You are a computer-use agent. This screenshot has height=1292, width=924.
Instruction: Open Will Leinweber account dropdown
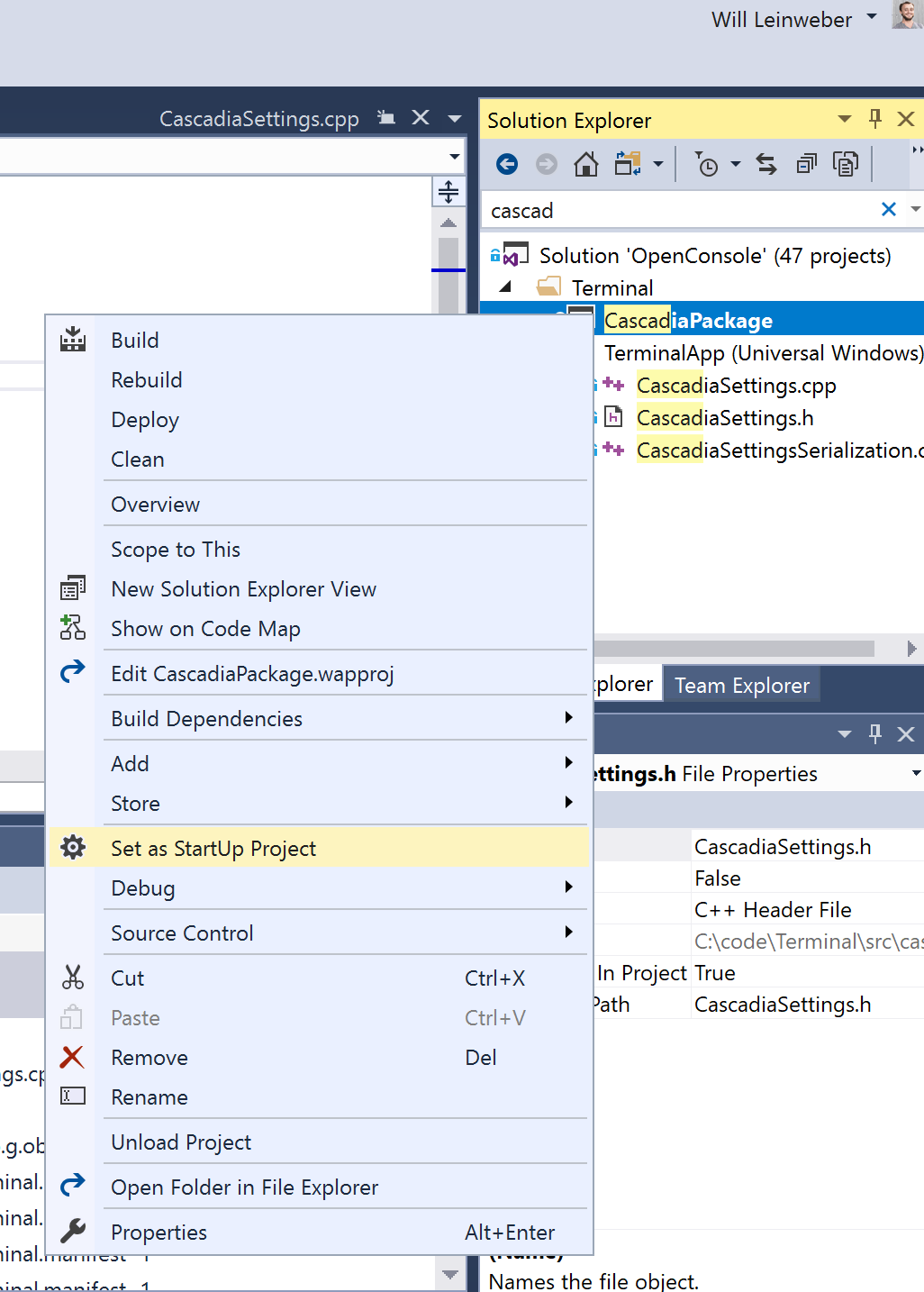(x=871, y=17)
